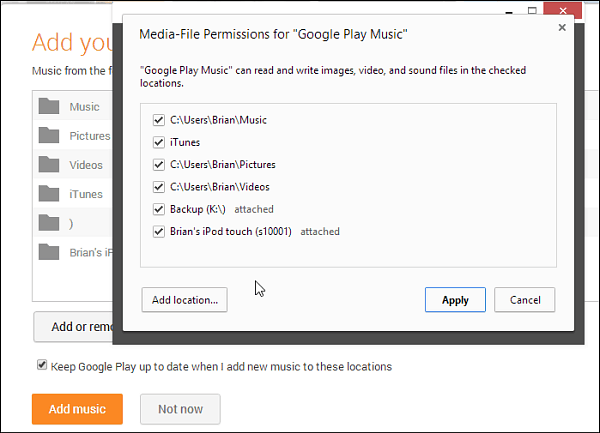This screenshot has height=433, width=600.
Task: Click the Add or remove button behind dialog
Action: (73, 327)
